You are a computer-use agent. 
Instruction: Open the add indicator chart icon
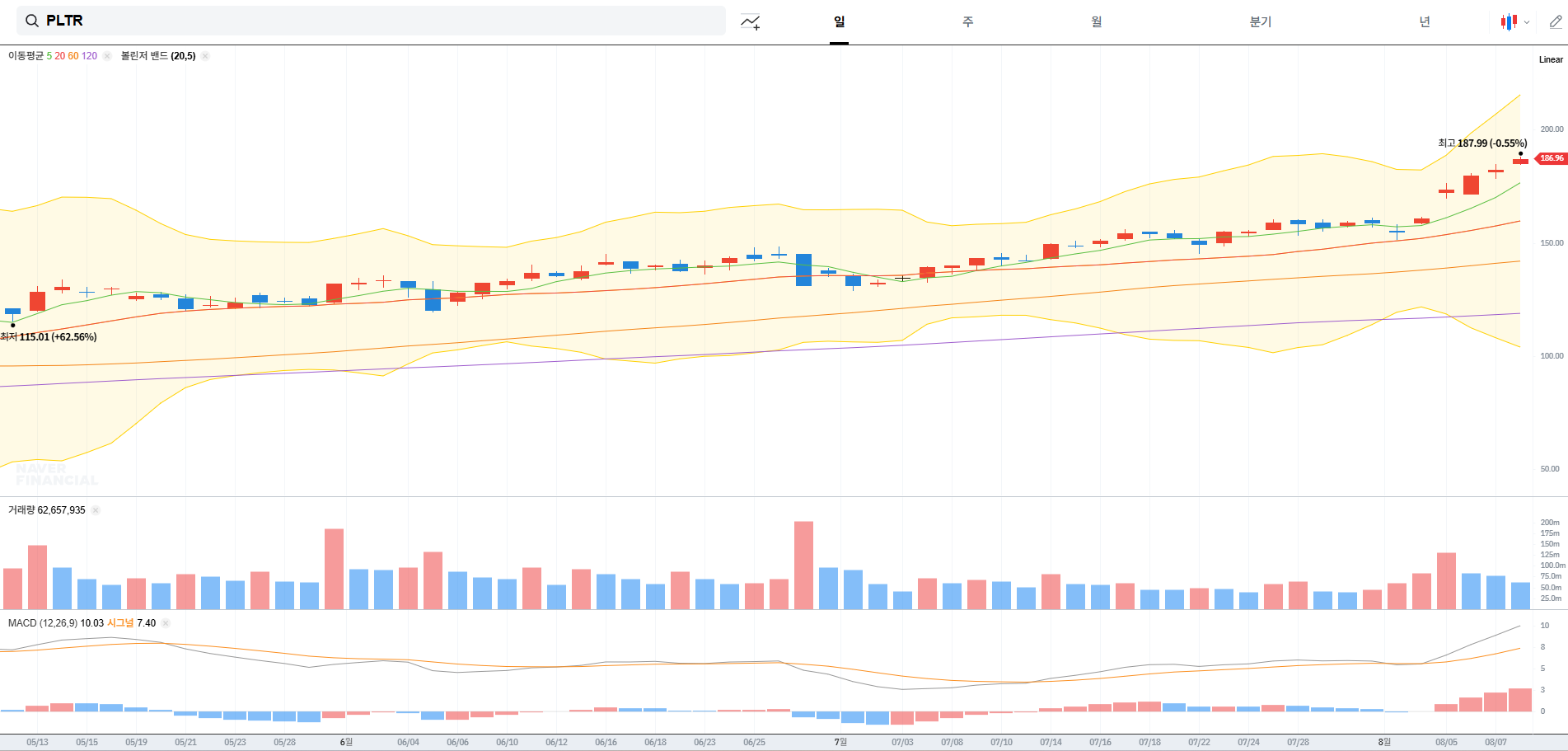click(x=750, y=22)
